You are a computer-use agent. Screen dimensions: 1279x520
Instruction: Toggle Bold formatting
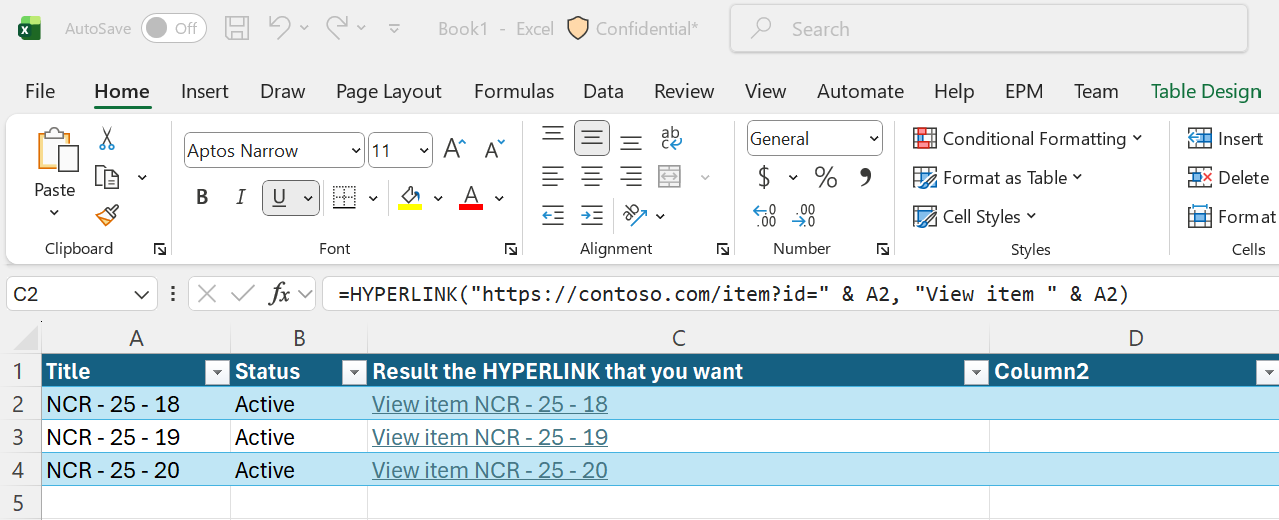coord(202,197)
